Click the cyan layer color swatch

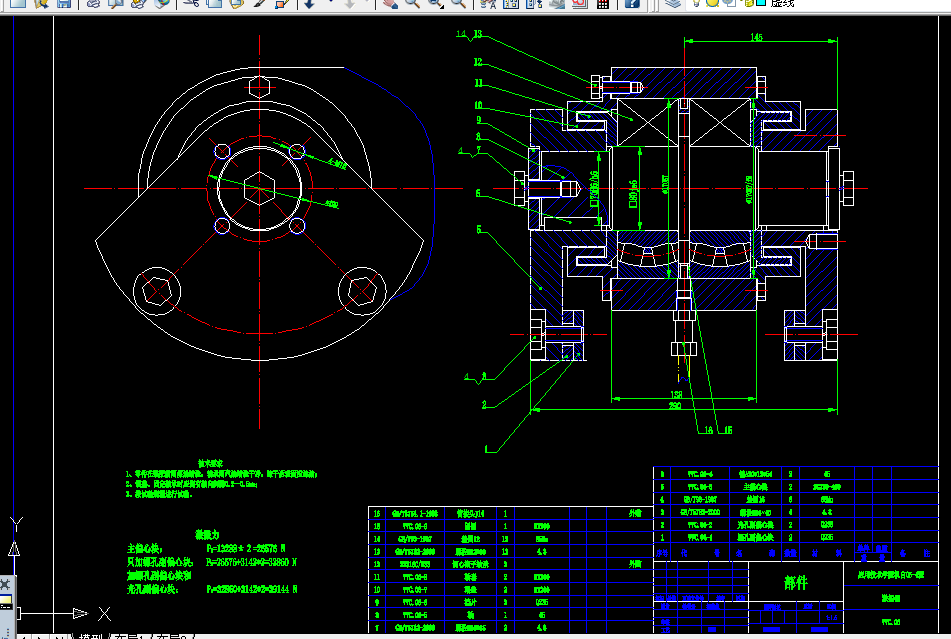click(761, 3)
